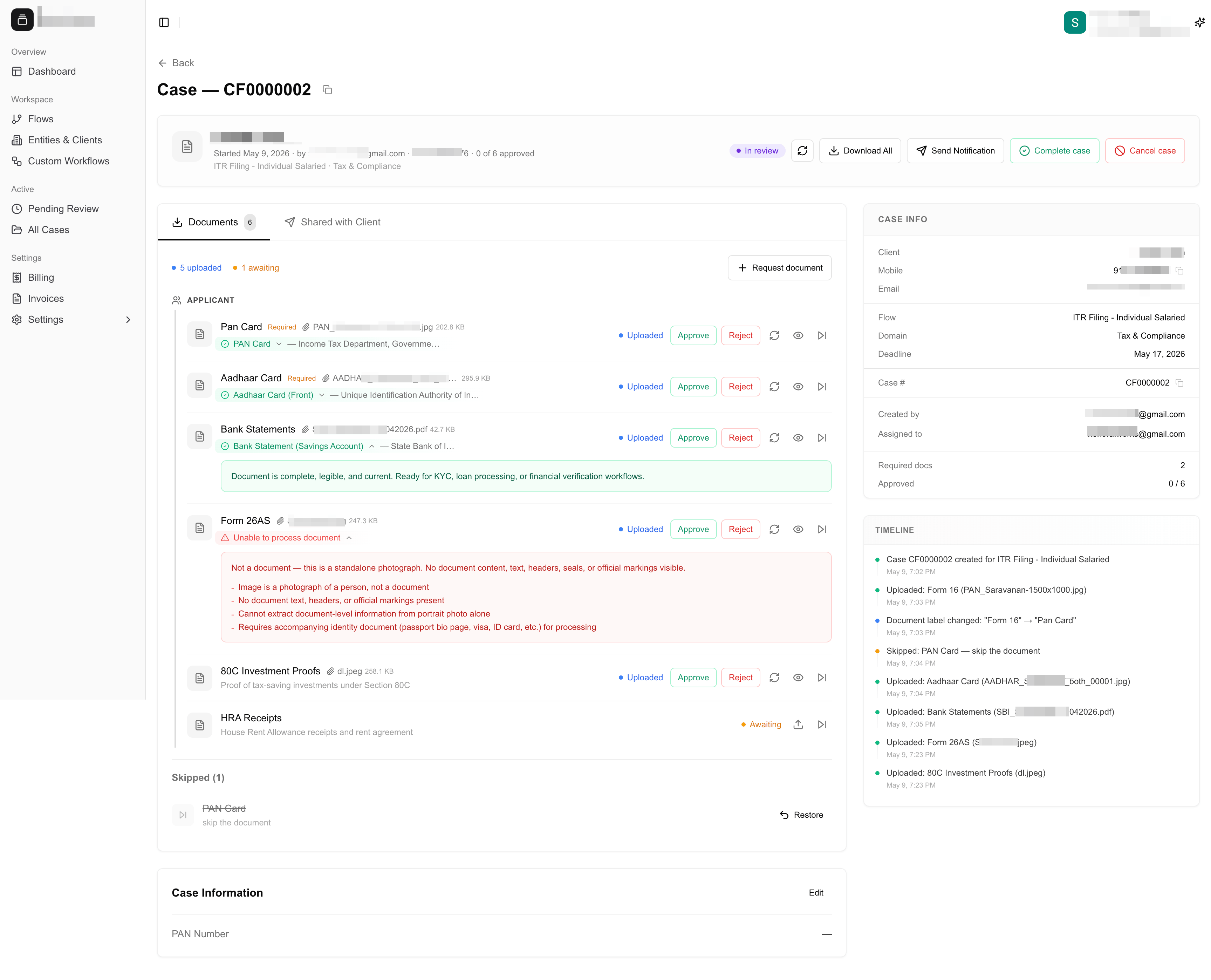Preview the Pan Card document
1211x980 pixels.
click(x=798, y=335)
